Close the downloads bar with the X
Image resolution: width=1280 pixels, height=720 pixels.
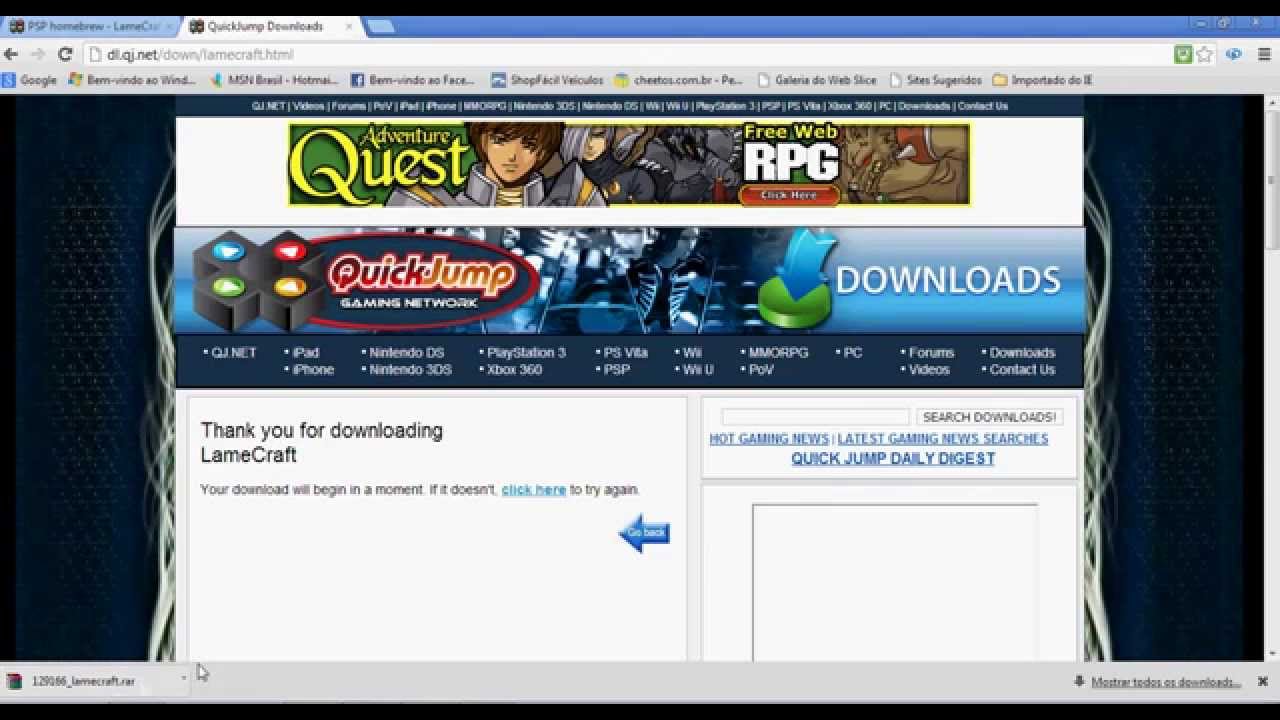1263,682
